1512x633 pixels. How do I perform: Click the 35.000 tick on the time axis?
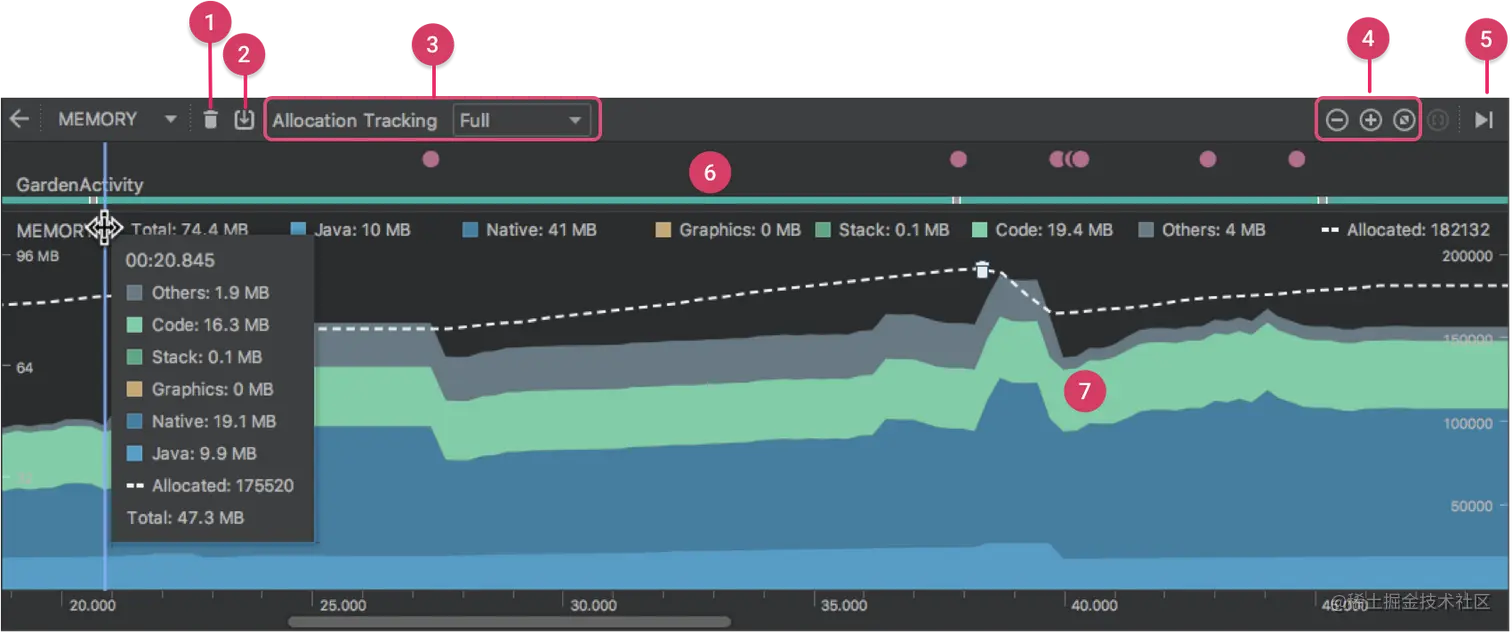[843, 605]
